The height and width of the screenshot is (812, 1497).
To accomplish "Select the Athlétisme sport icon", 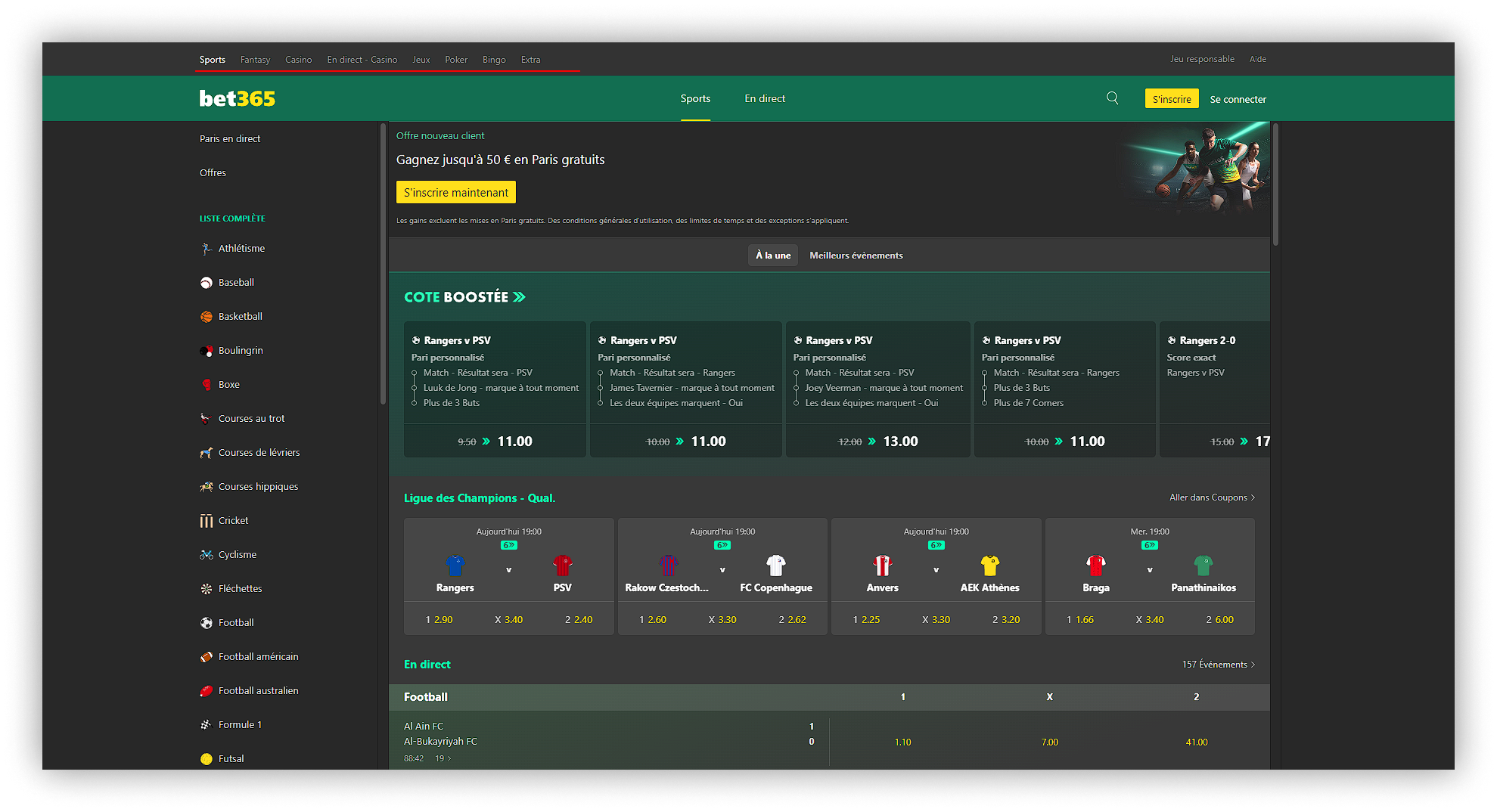I will pos(206,248).
